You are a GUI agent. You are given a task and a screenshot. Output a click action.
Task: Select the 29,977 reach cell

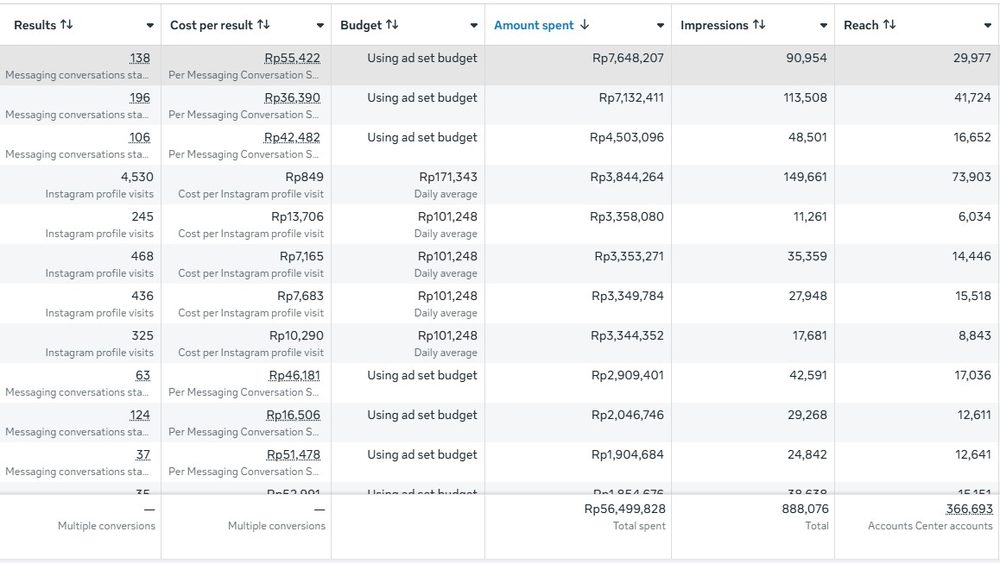click(x=917, y=65)
